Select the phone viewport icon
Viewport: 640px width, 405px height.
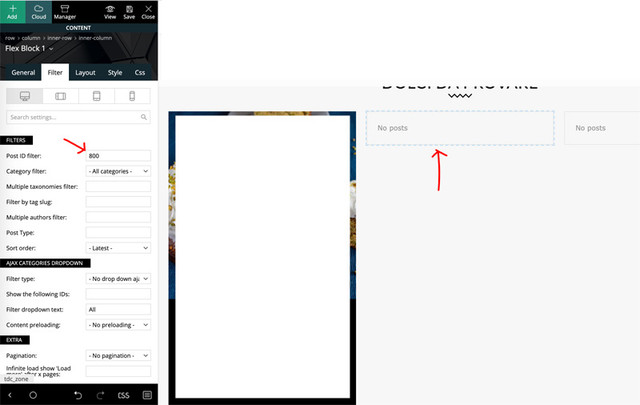coord(132,96)
